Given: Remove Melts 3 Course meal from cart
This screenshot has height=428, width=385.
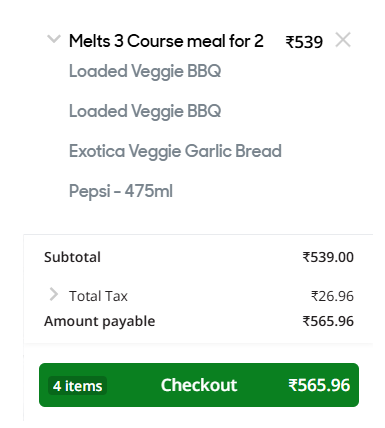Looking at the screenshot, I should tap(343, 40).
